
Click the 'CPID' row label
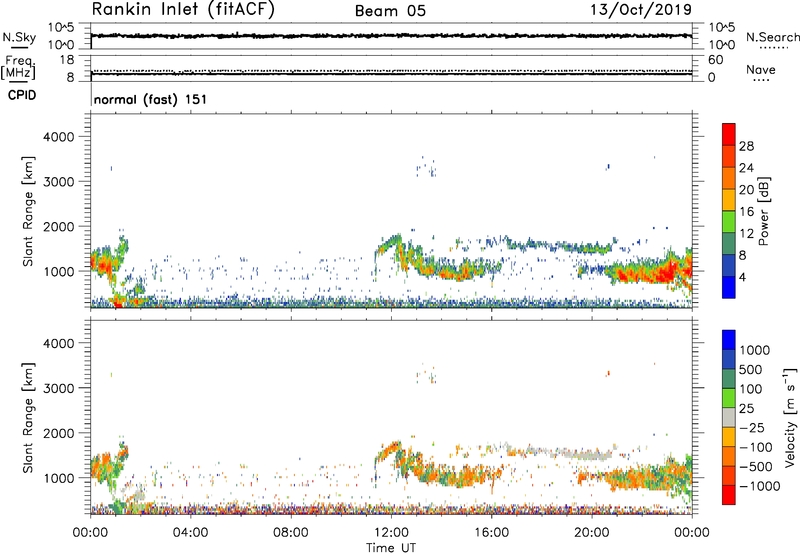[22, 95]
